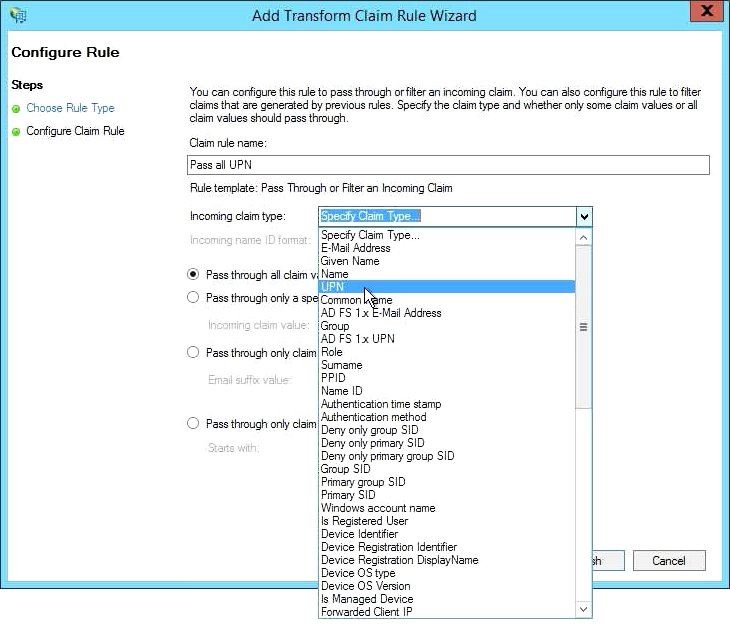Click the Configure Claim Rule step
Screen dimensions: 730x625
click(x=75, y=131)
